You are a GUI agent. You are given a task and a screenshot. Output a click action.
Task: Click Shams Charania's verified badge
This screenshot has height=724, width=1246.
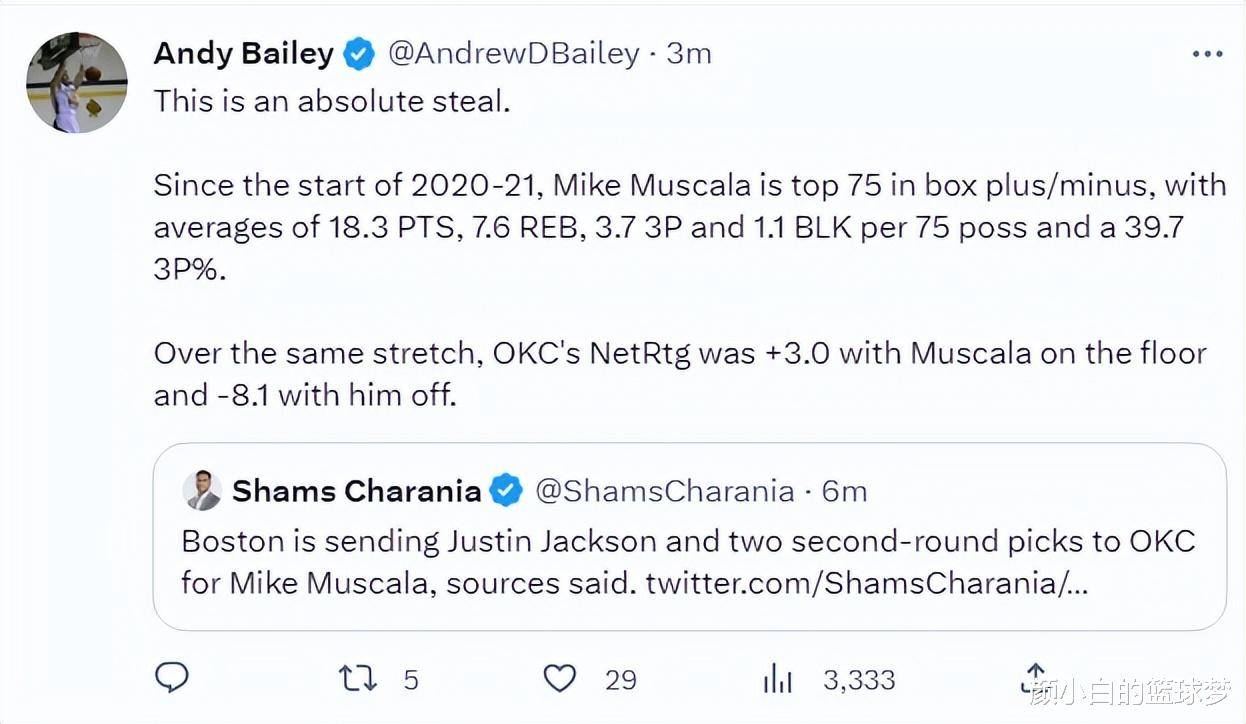point(507,491)
